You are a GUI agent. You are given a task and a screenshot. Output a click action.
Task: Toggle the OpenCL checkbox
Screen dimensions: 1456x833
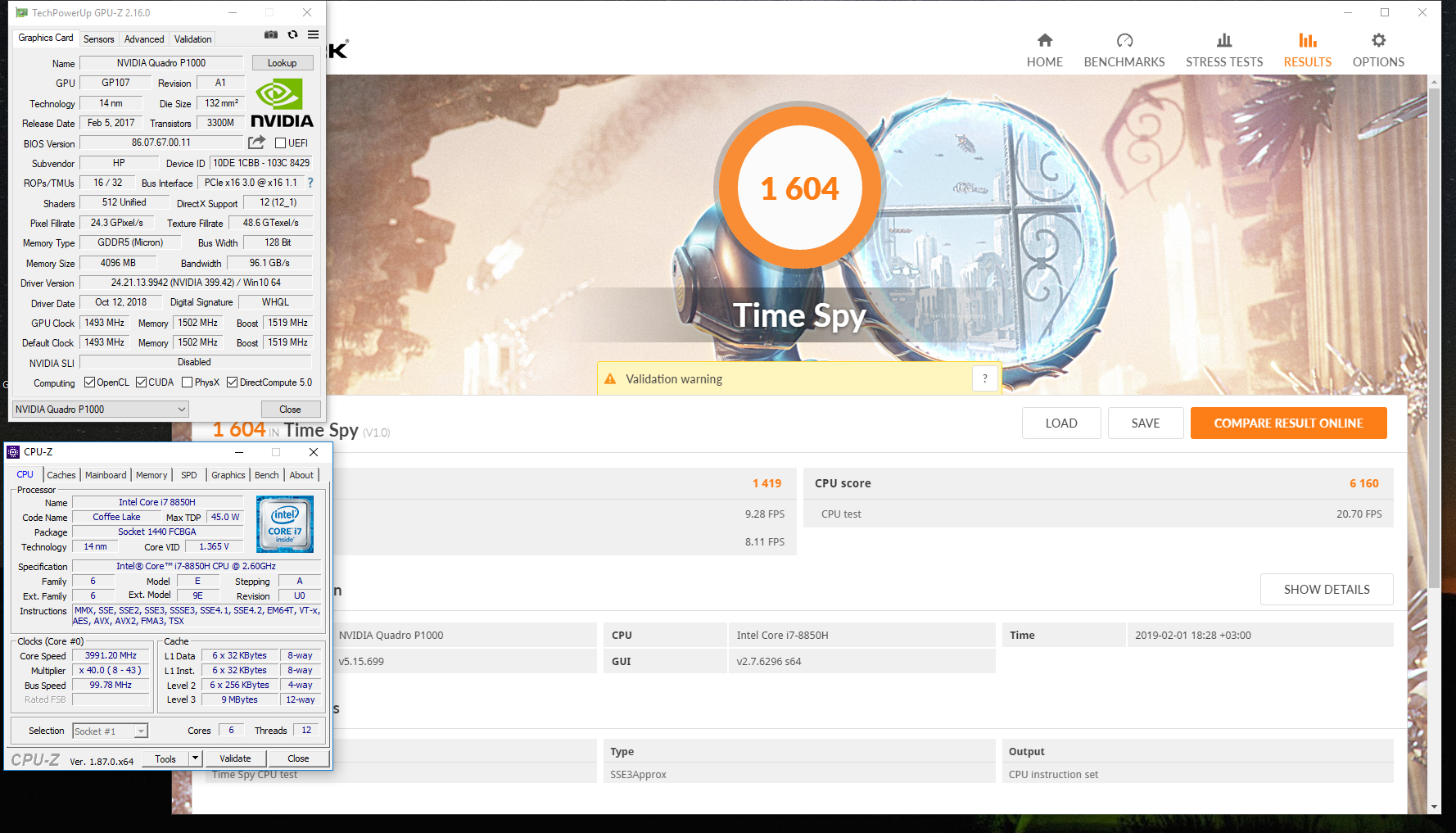pyautogui.click(x=90, y=383)
